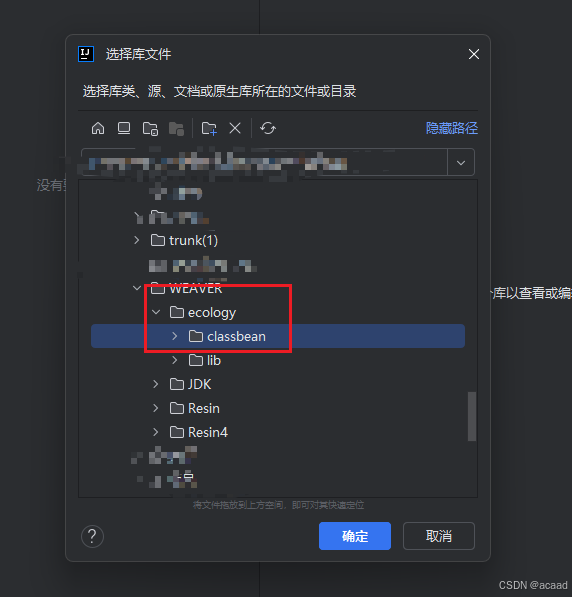Expand the JDK folder chevron
Viewport: 572px width, 597px height.
pos(155,384)
